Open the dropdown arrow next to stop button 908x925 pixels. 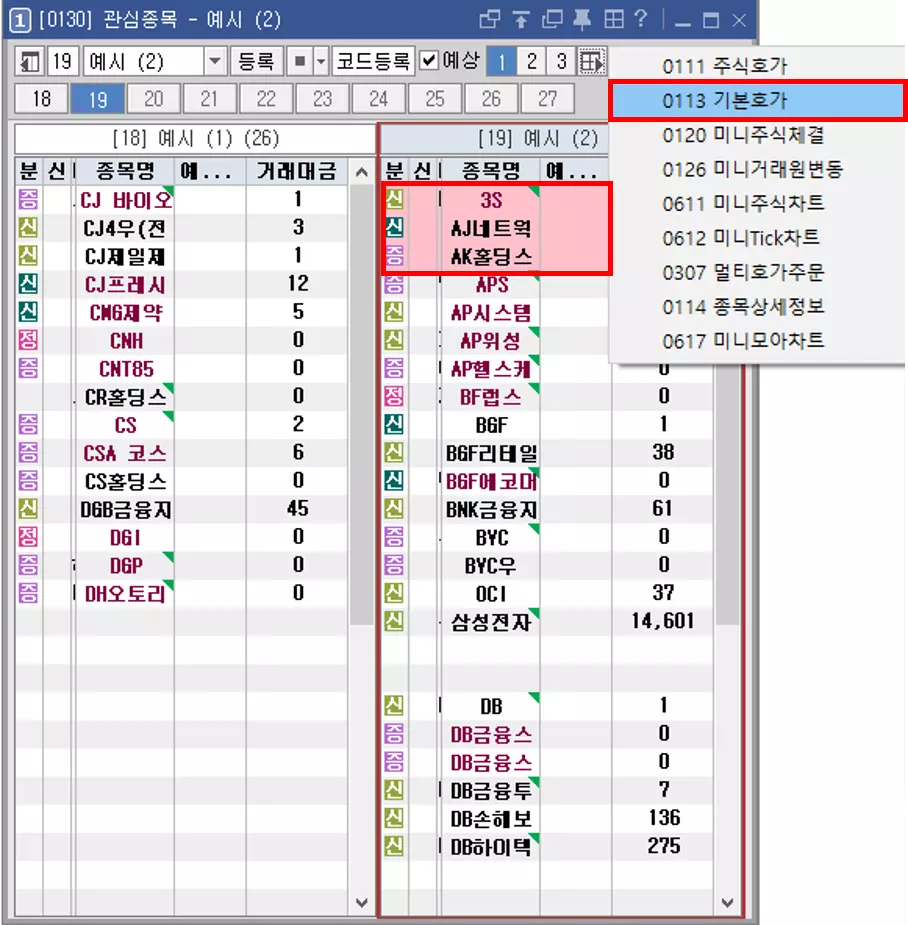pos(320,61)
